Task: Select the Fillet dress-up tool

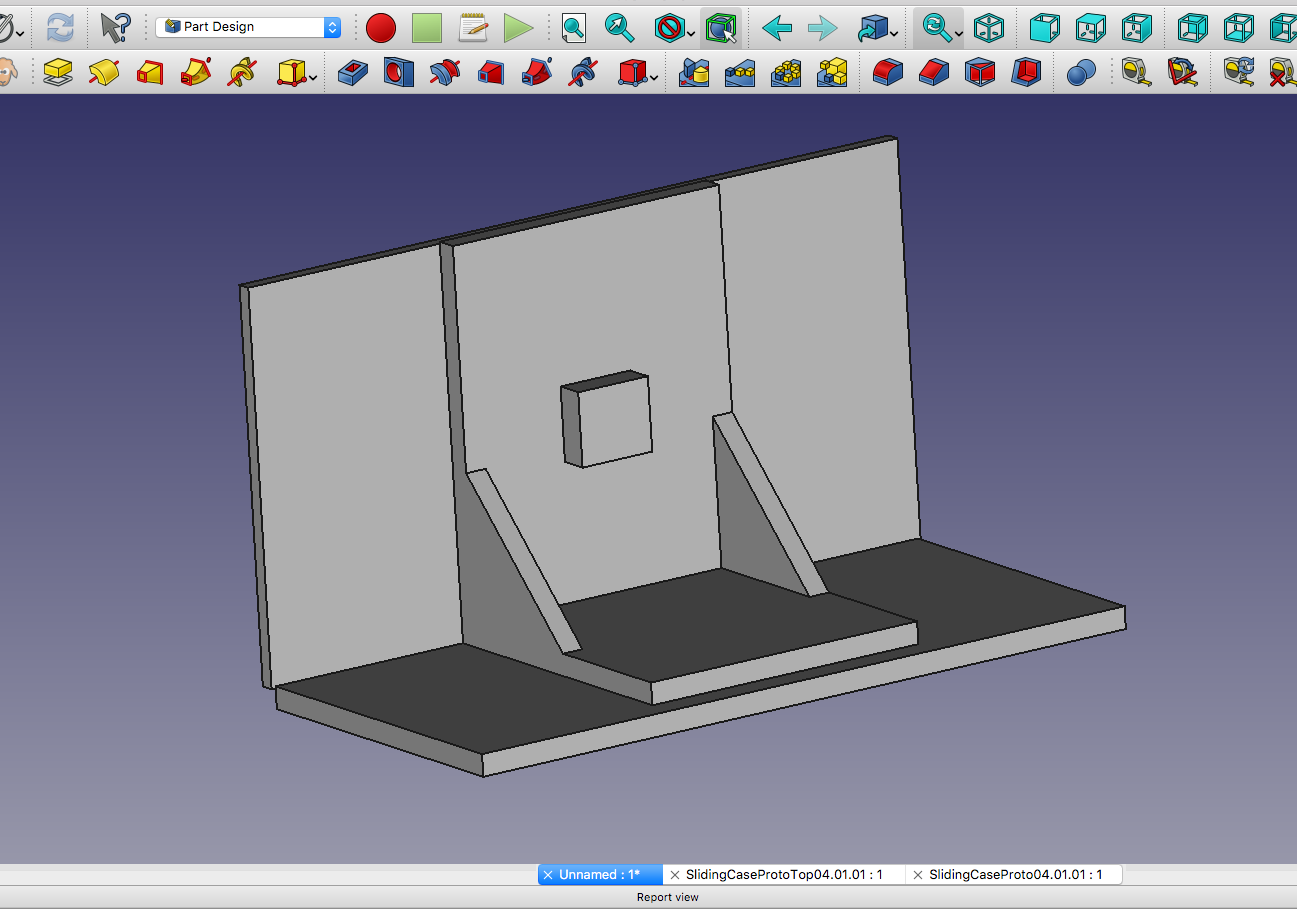Action: [x=886, y=72]
